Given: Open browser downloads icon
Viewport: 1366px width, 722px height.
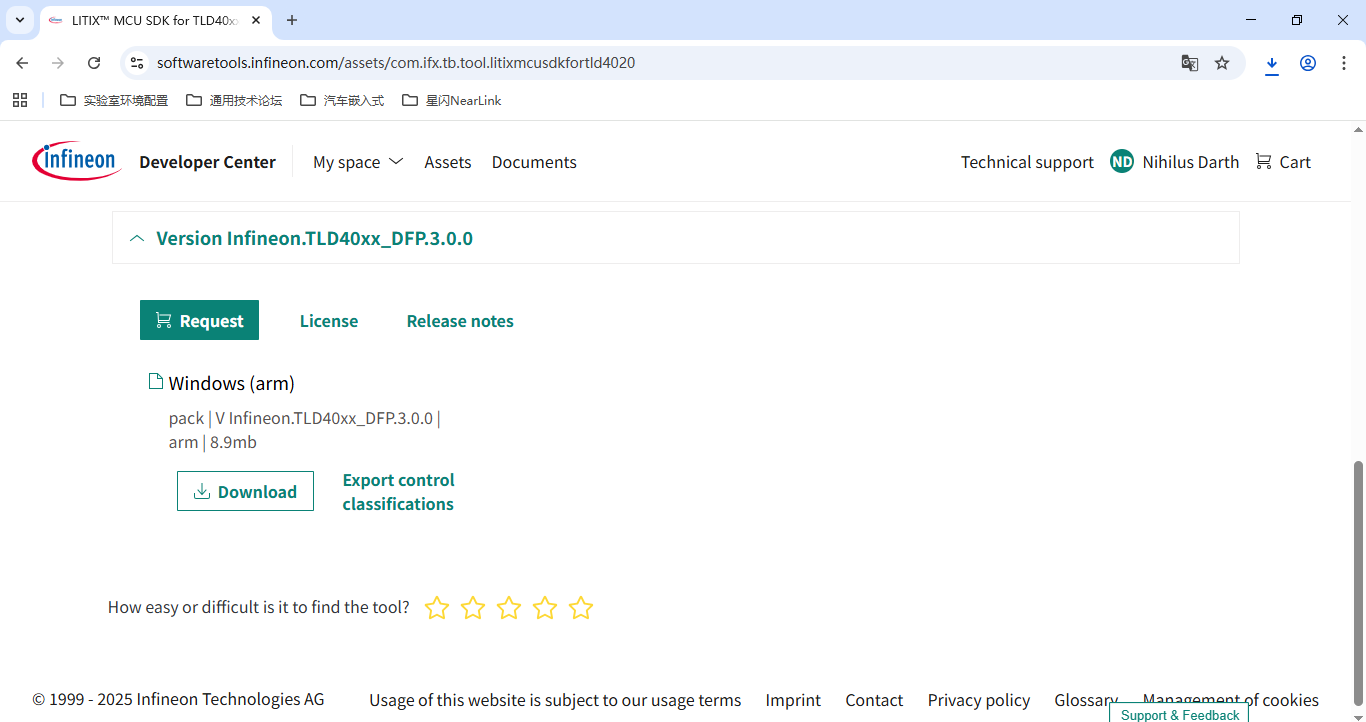Looking at the screenshot, I should coord(1272,63).
